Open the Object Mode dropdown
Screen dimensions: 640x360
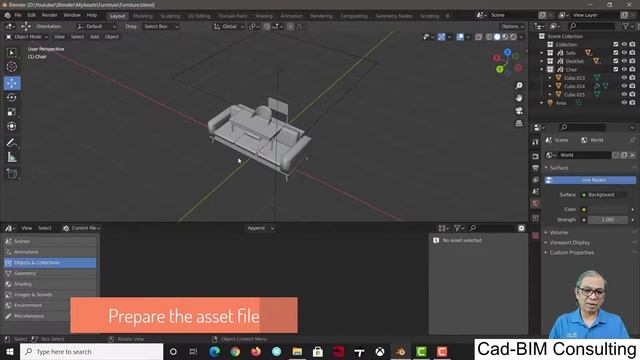tap(27, 37)
